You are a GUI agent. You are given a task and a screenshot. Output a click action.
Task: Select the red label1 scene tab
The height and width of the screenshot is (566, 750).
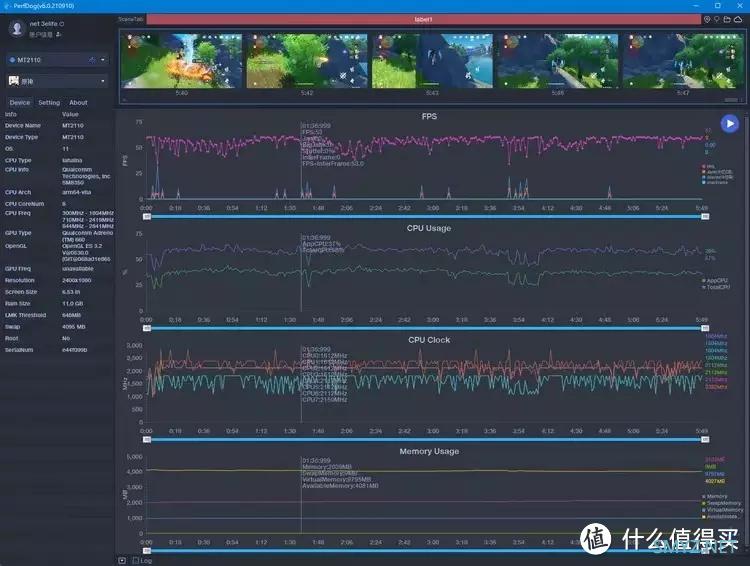tap(423, 19)
